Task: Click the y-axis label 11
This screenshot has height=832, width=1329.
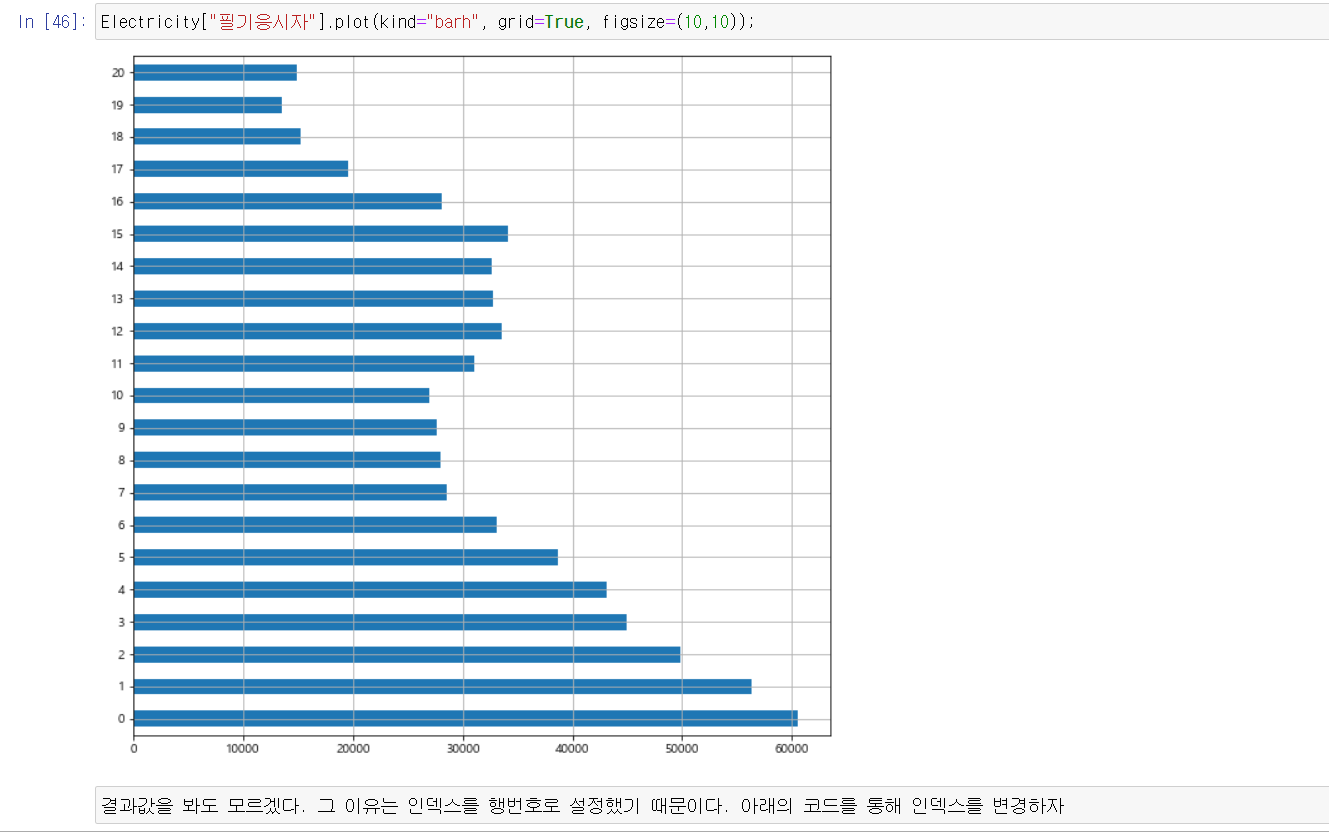Action: (118, 363)
